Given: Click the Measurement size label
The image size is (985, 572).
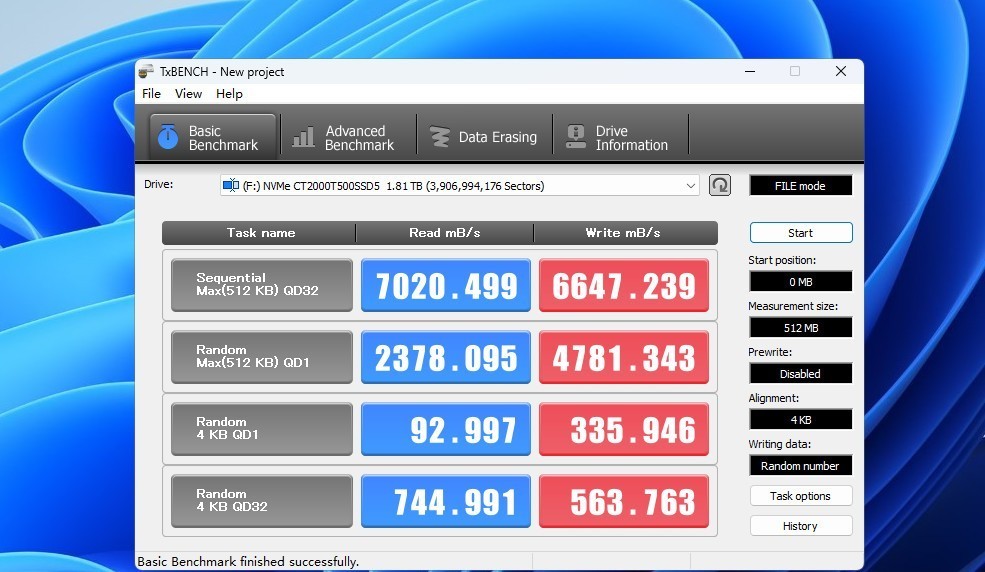Looking at the screenshot, I should click(x=793, y=306).
